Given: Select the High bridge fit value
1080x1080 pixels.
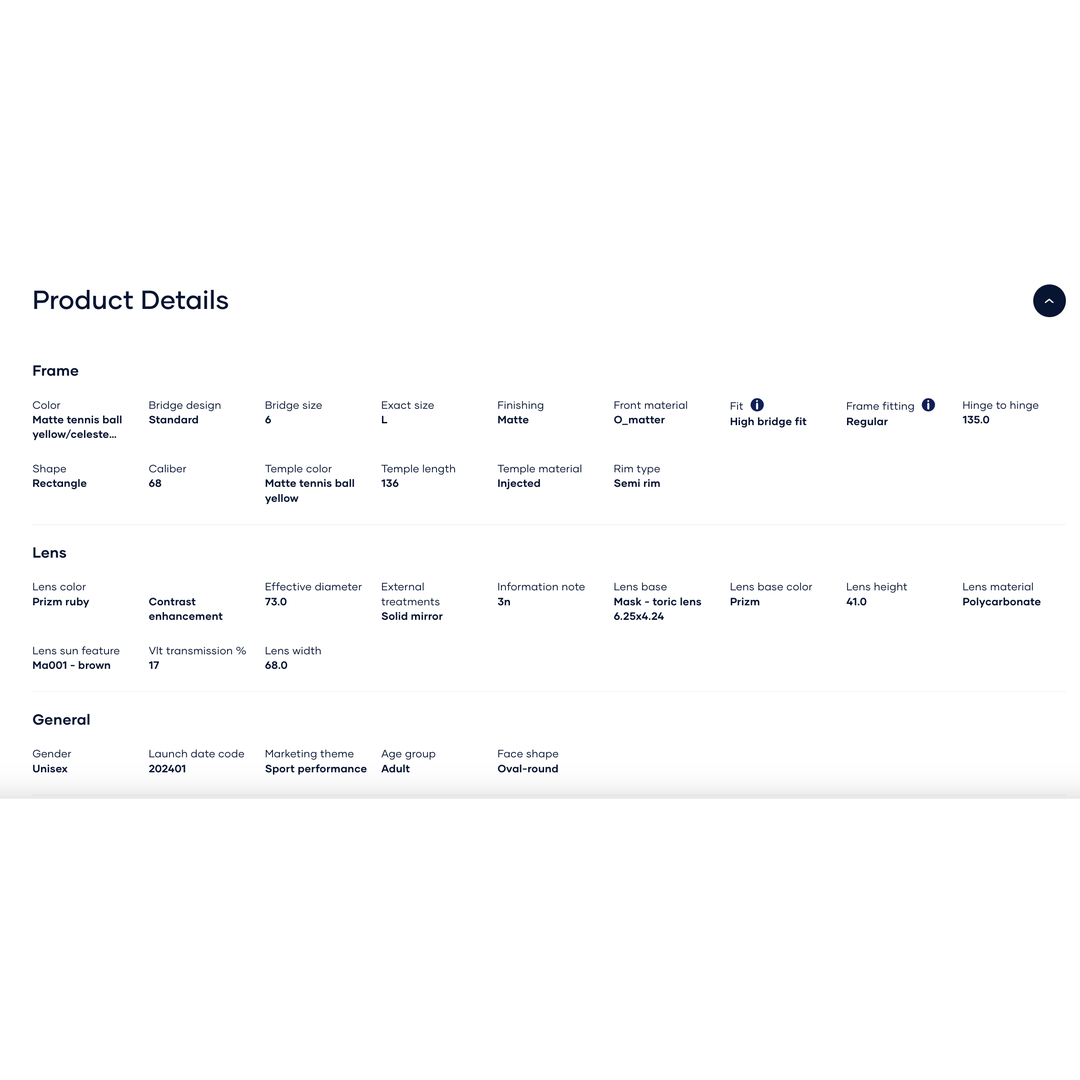Looking at the screenshot, I should pyautogui.click(x=768, y=422).
